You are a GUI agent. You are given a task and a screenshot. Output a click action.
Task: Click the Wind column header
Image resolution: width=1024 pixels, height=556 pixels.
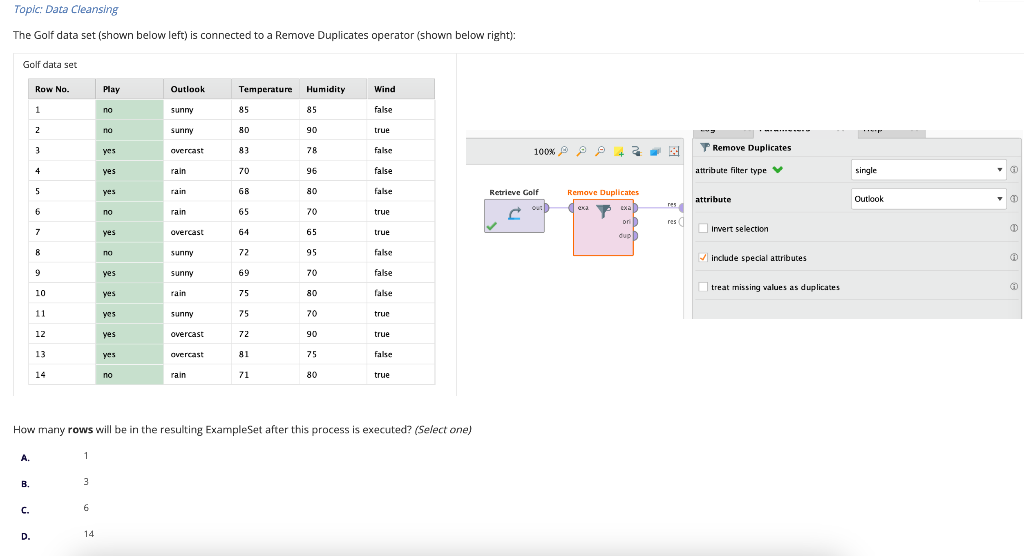point(400,89)
